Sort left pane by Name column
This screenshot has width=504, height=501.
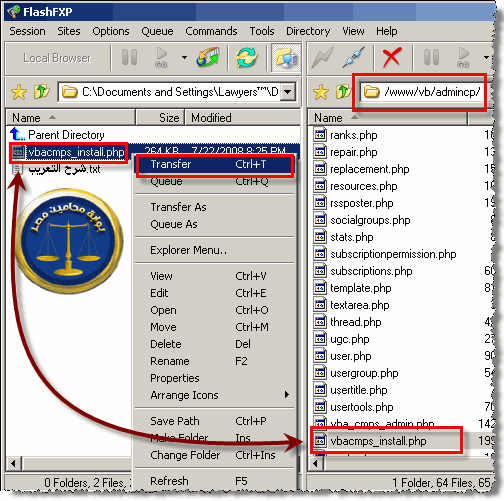pyautogui.click(x=71, y=118)
